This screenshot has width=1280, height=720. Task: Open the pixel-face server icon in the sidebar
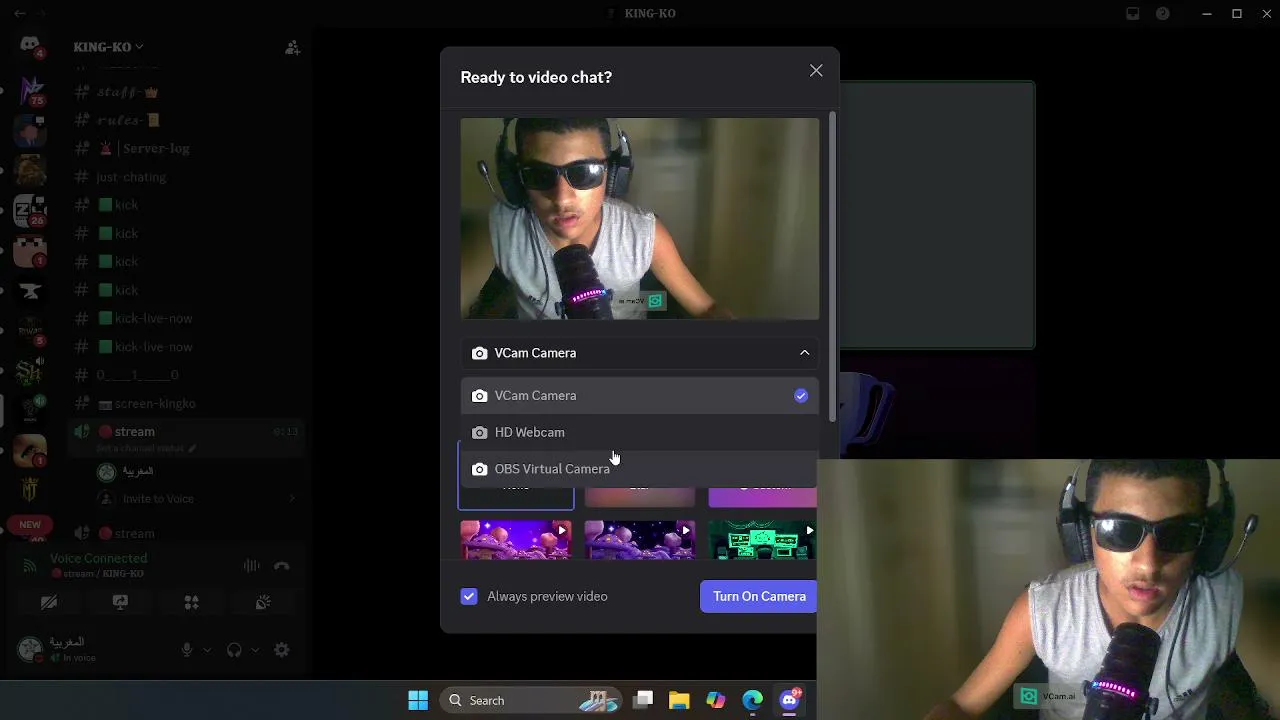30,250
